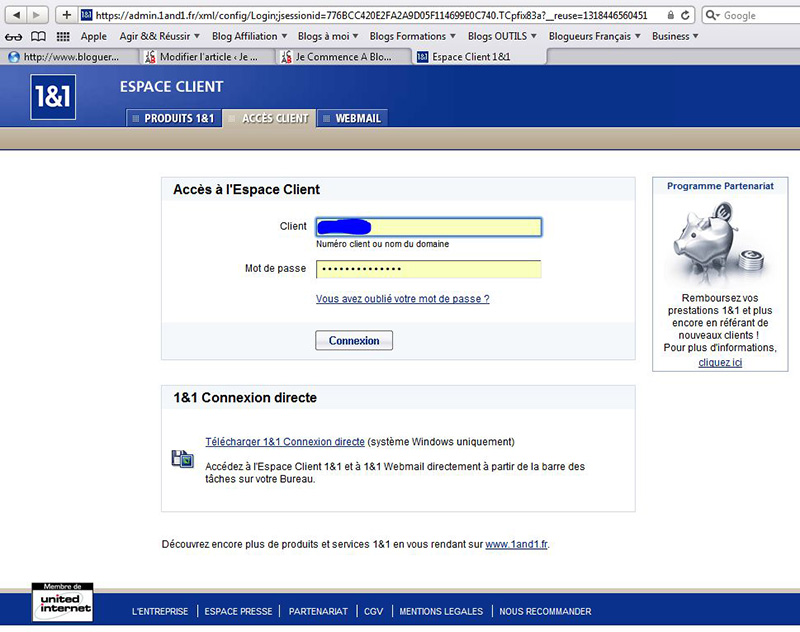Open Reading List glasses icon
The image size is (800, 632).
click(x=13, y=37)
